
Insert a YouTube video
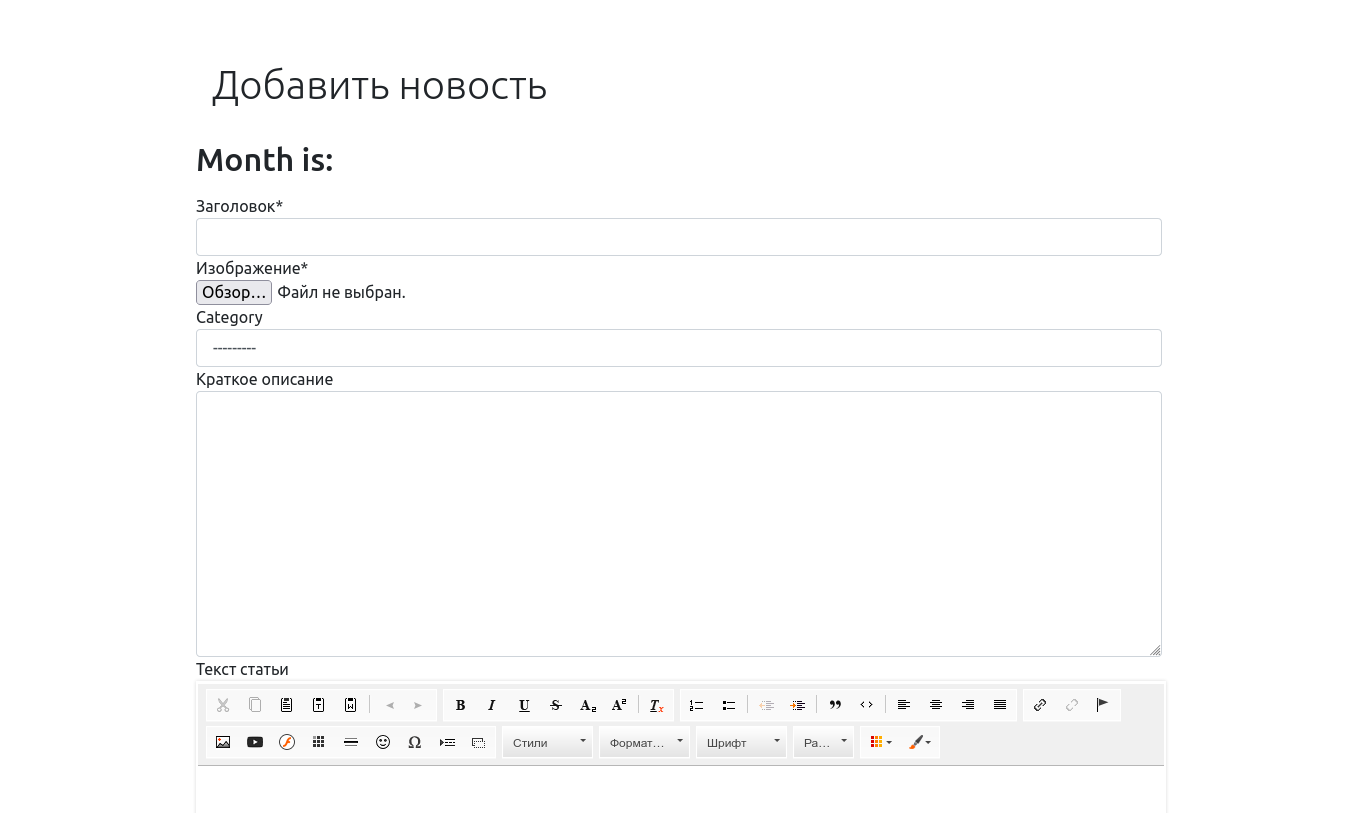(x=255, y=742)
